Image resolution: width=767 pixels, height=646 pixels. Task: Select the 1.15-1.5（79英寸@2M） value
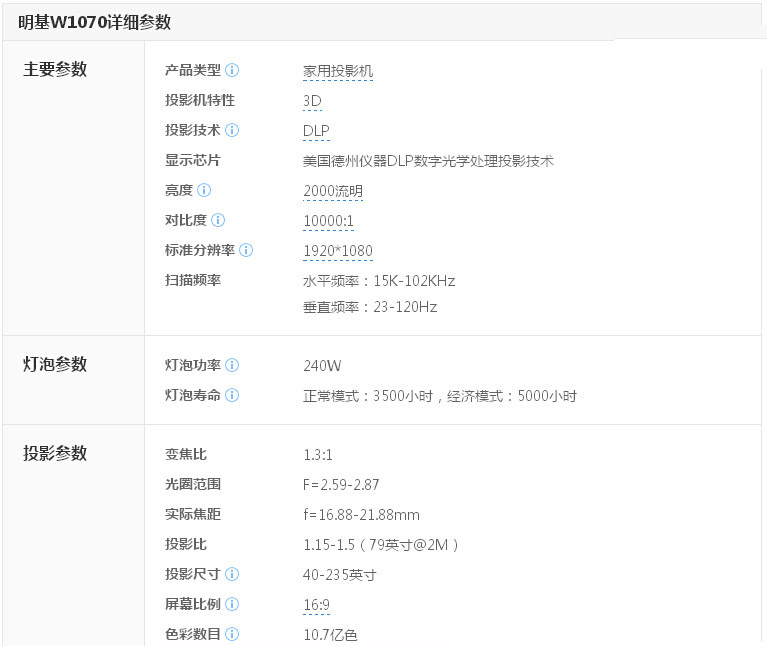tap(381, 545)
